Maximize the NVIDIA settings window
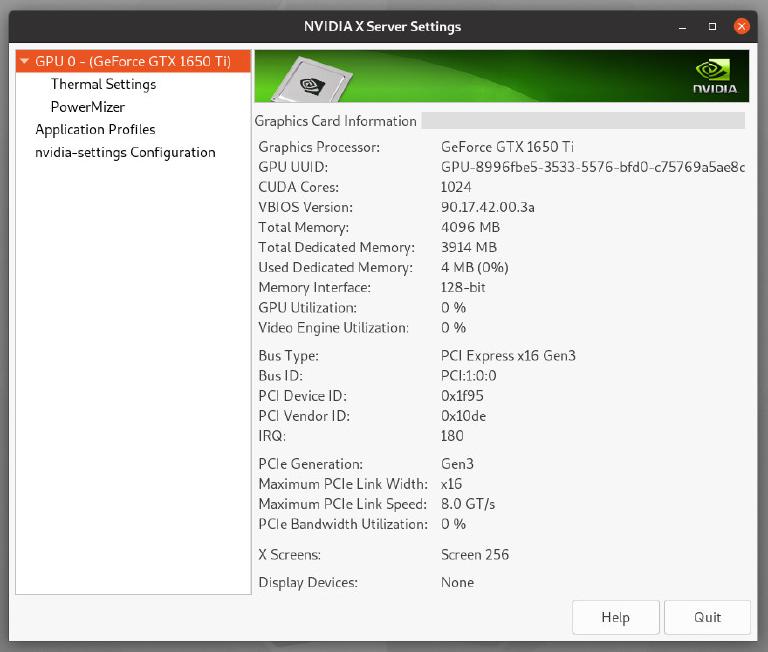 point(712,26)
